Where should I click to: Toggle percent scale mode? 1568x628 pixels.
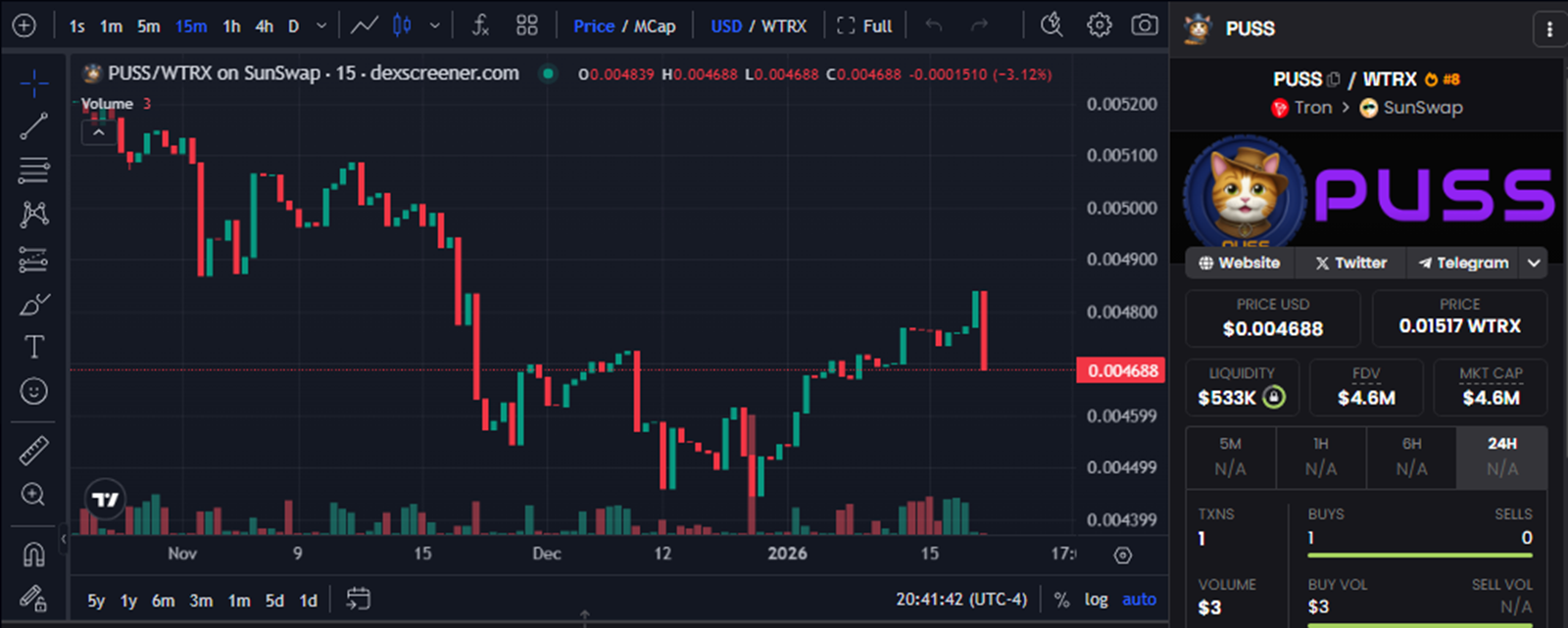tap(1061, 600)
